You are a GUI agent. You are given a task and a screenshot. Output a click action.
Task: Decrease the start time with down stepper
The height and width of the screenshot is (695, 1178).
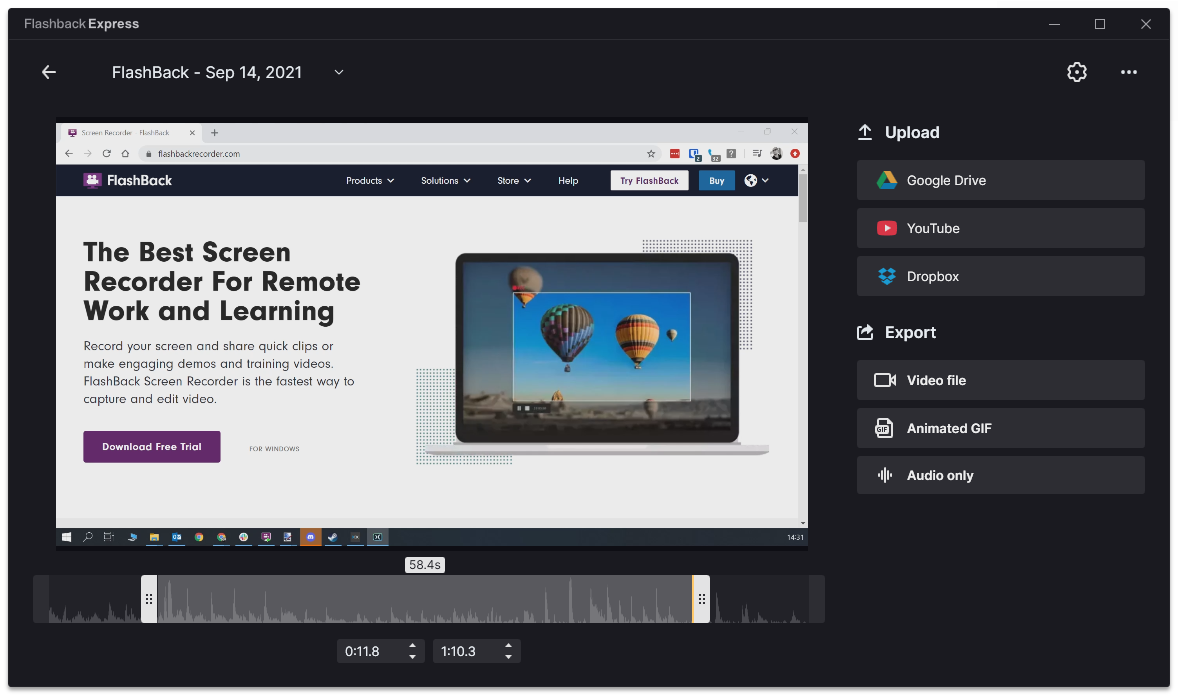point(412,657)
